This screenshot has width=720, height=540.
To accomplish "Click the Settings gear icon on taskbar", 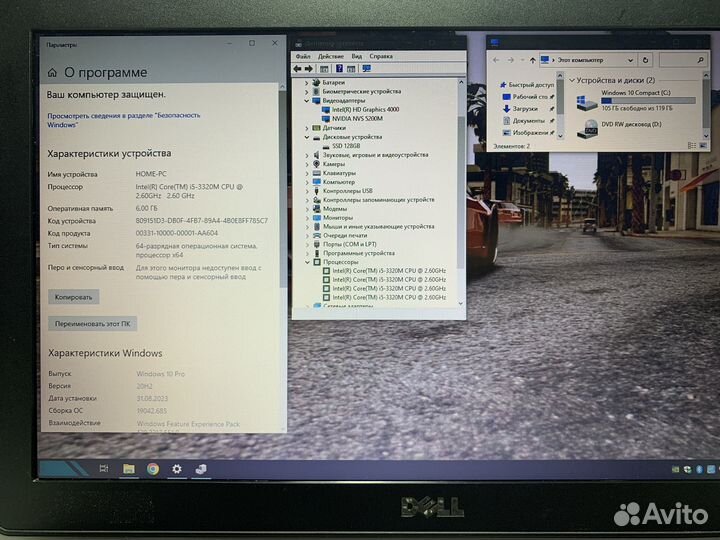I will point(177,469).
